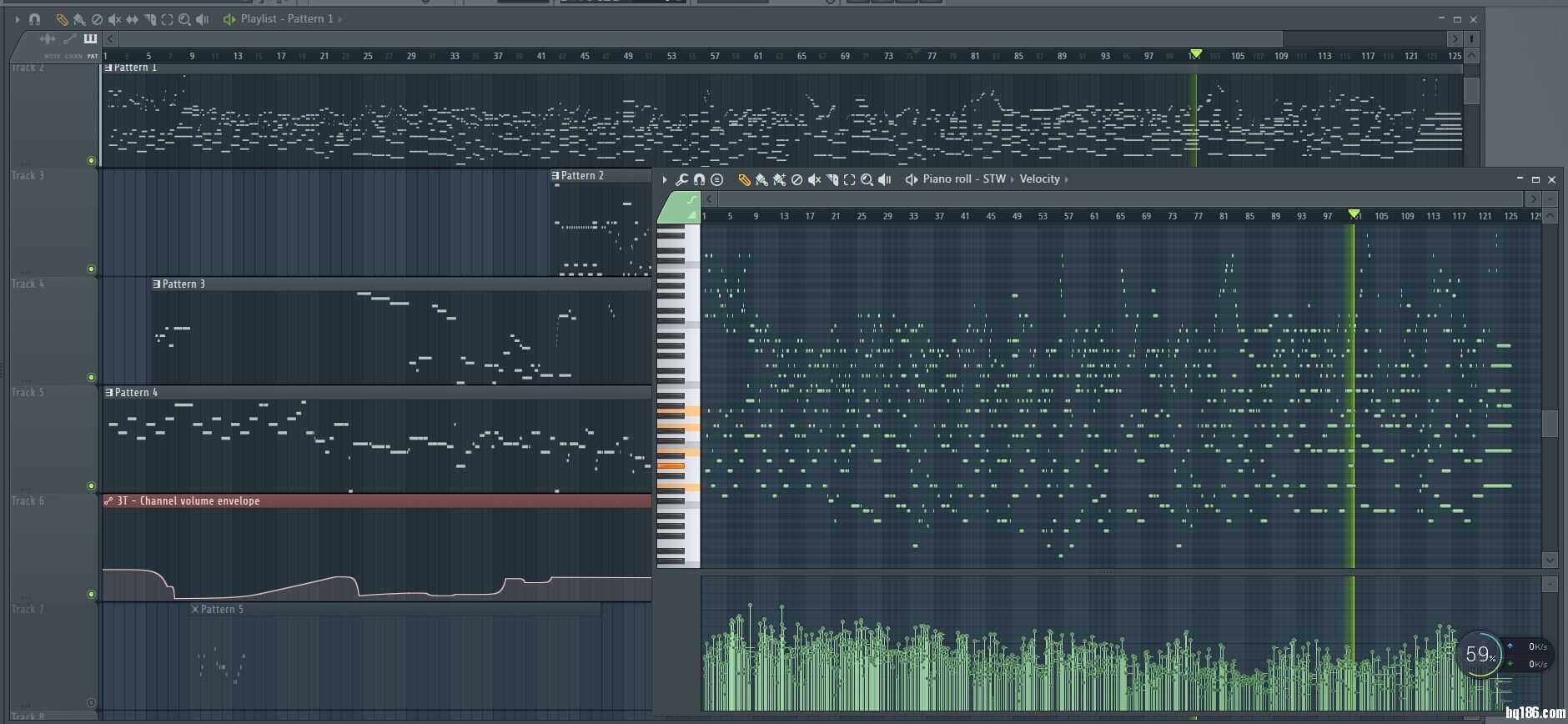1568x724 pixels.
Task: Click the green speaker icon beside Playlist title
Action: tap(229, 19)
